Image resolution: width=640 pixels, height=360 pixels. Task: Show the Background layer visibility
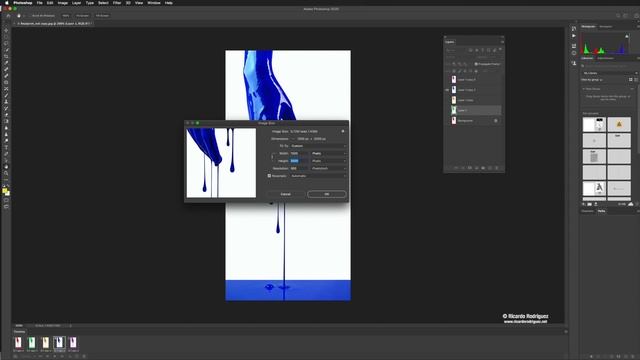447,121
